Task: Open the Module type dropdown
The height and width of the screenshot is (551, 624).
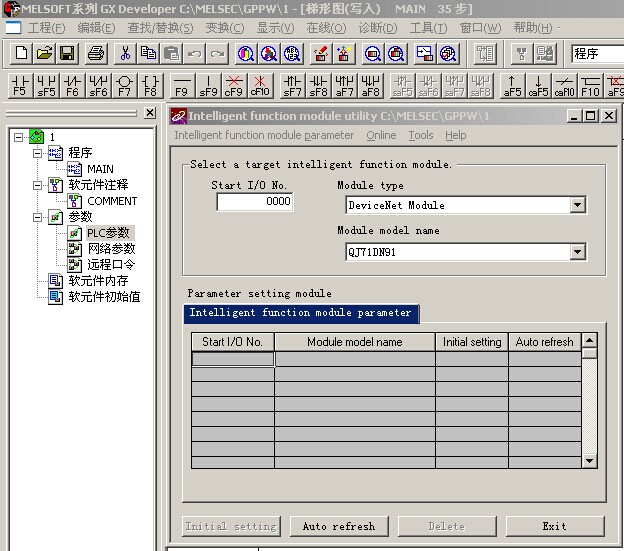Action: coord(577,205)
